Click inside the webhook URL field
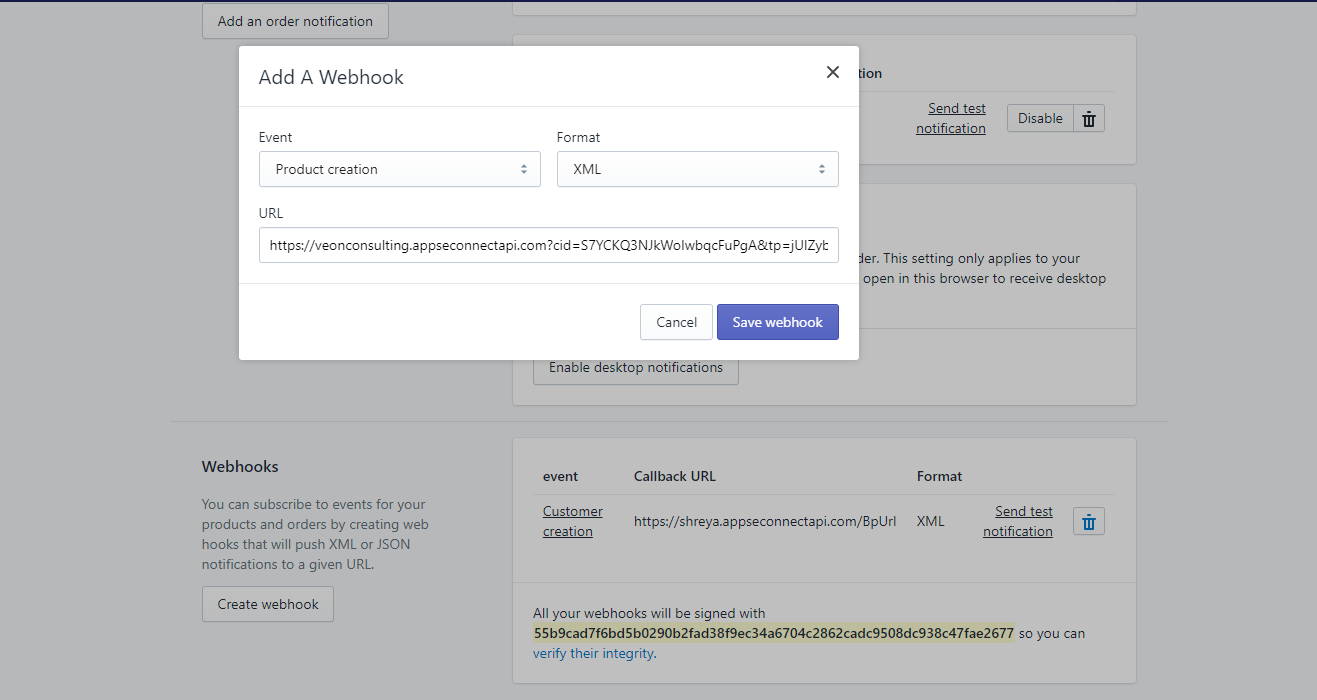This screenshot has height=700, width=1317. [x=548, y=245]
